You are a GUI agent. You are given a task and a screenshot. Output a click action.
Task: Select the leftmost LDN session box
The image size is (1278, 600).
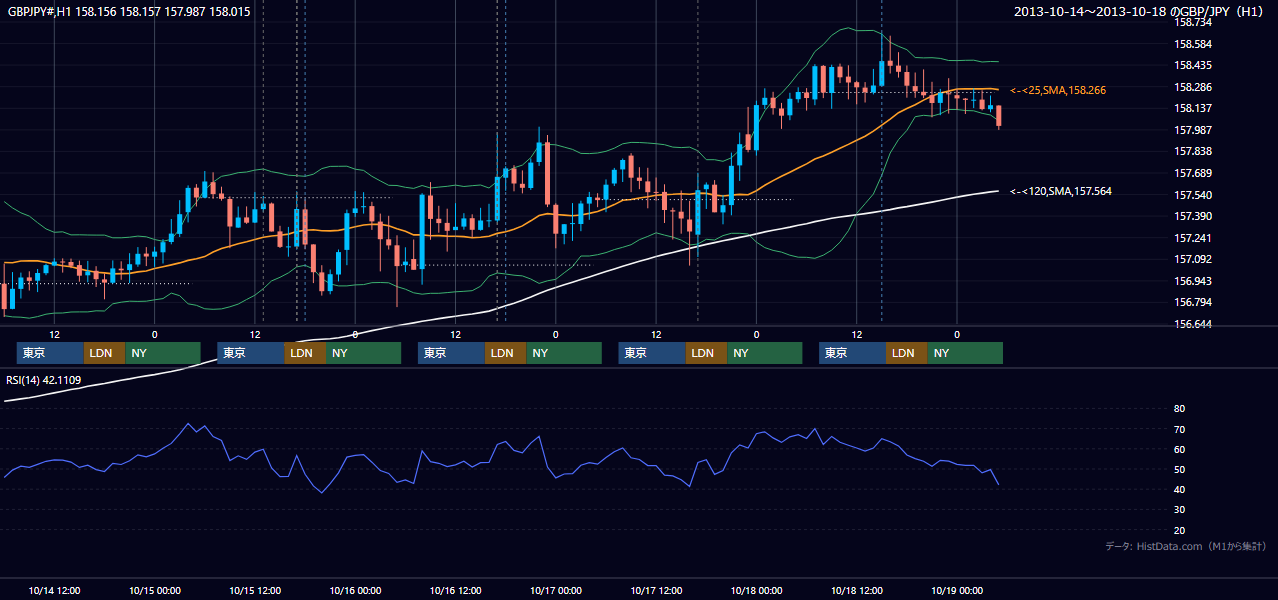point(104,353)
